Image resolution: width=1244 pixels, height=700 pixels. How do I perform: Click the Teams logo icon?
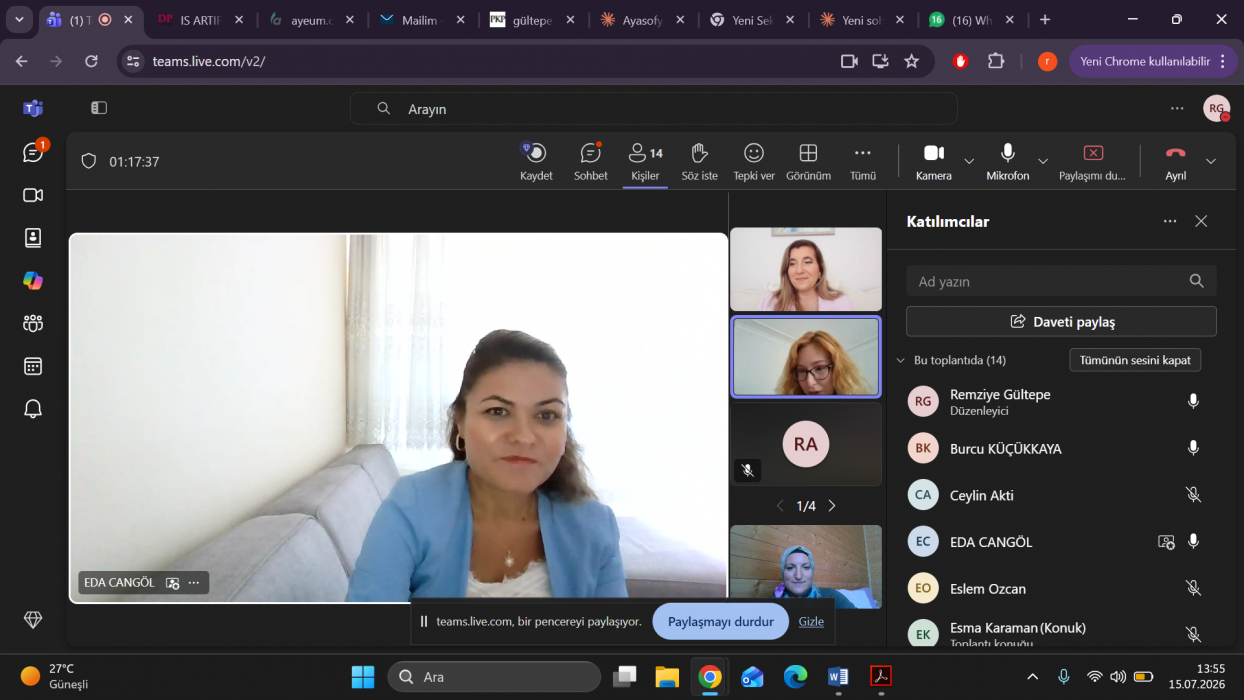(33, 108)
